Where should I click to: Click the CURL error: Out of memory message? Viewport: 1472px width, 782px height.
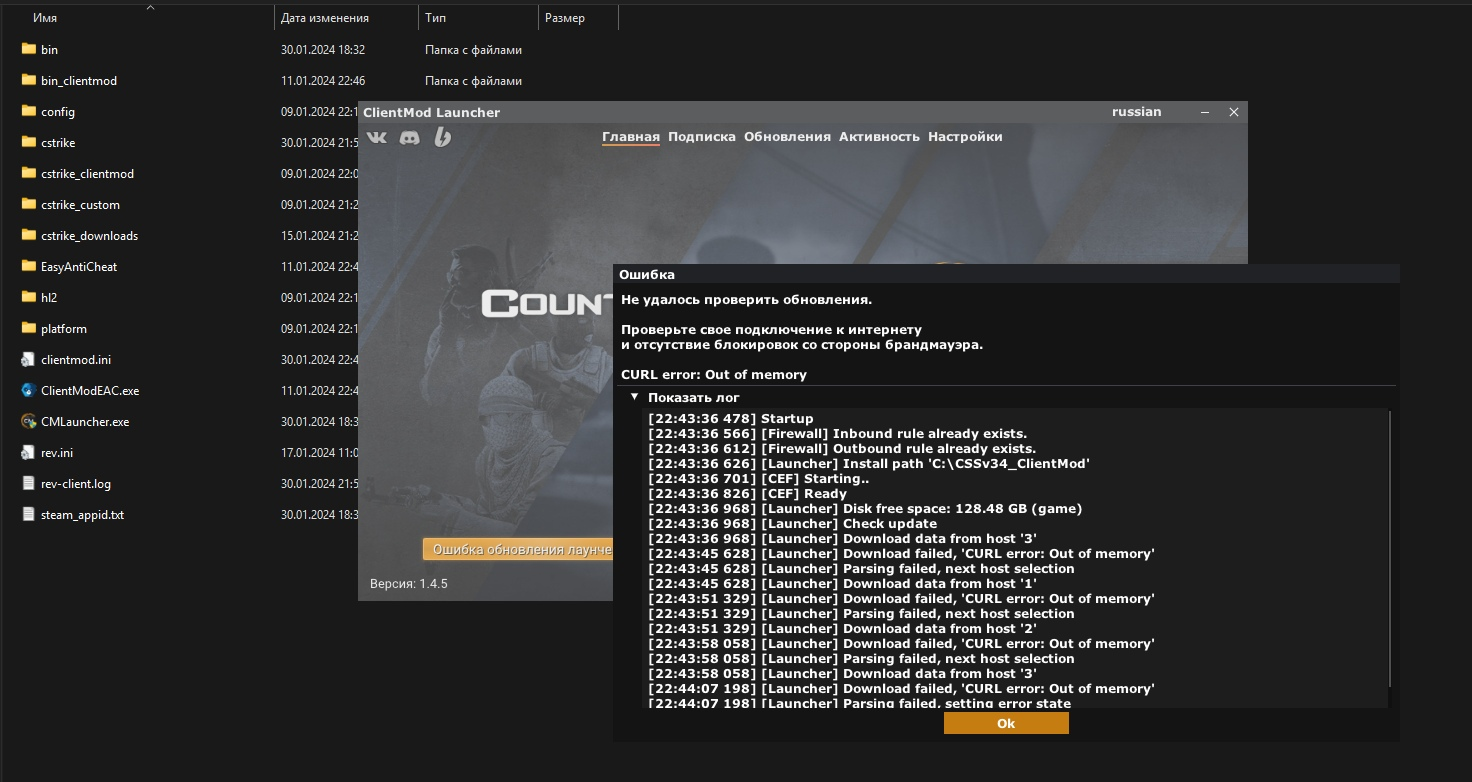714,375
